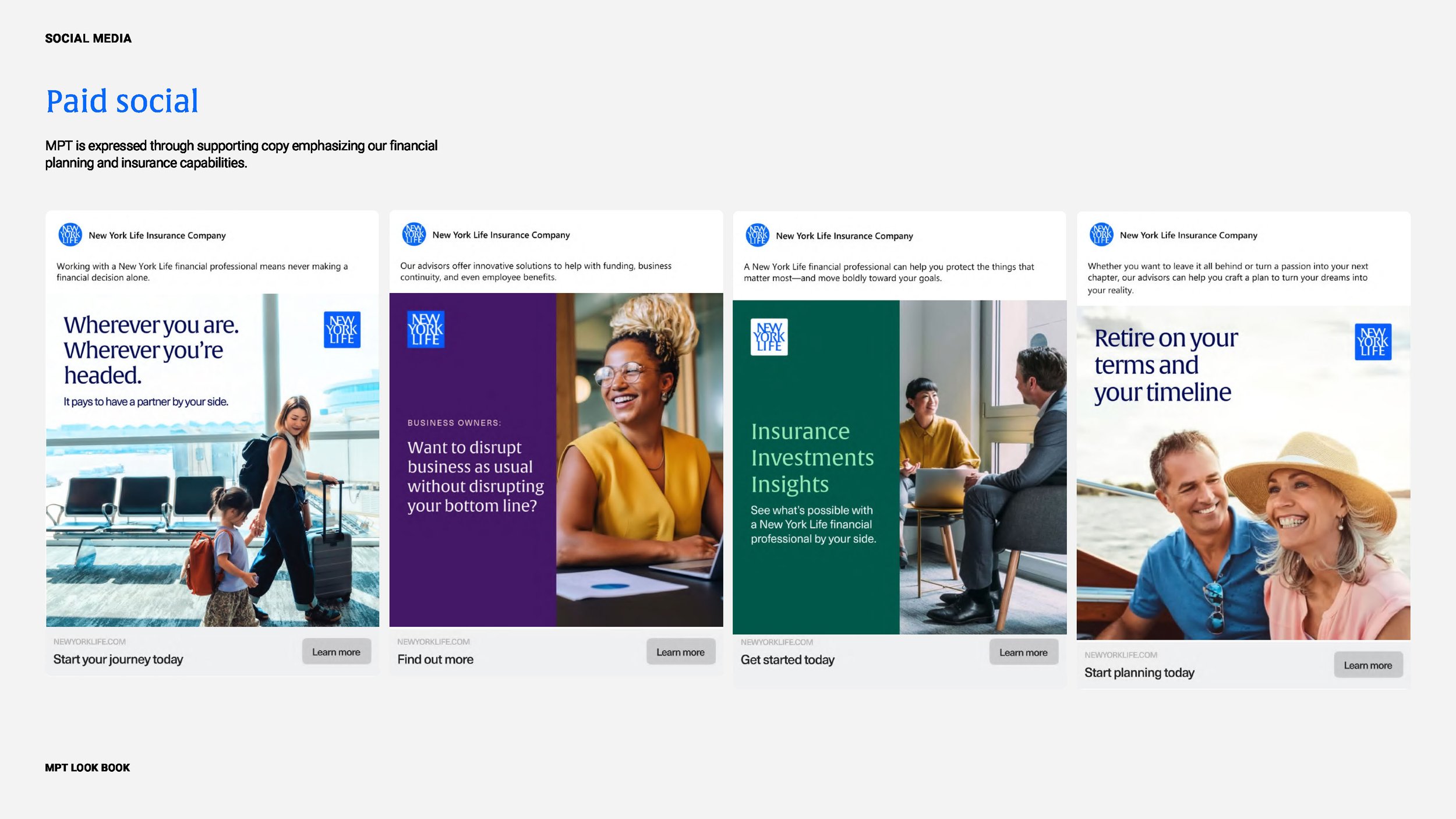The width and height of the screenshot is (1456, 819).
Task: Click NEWYORKLIFE.COM above "Find out more"
Action: [434, 642]
